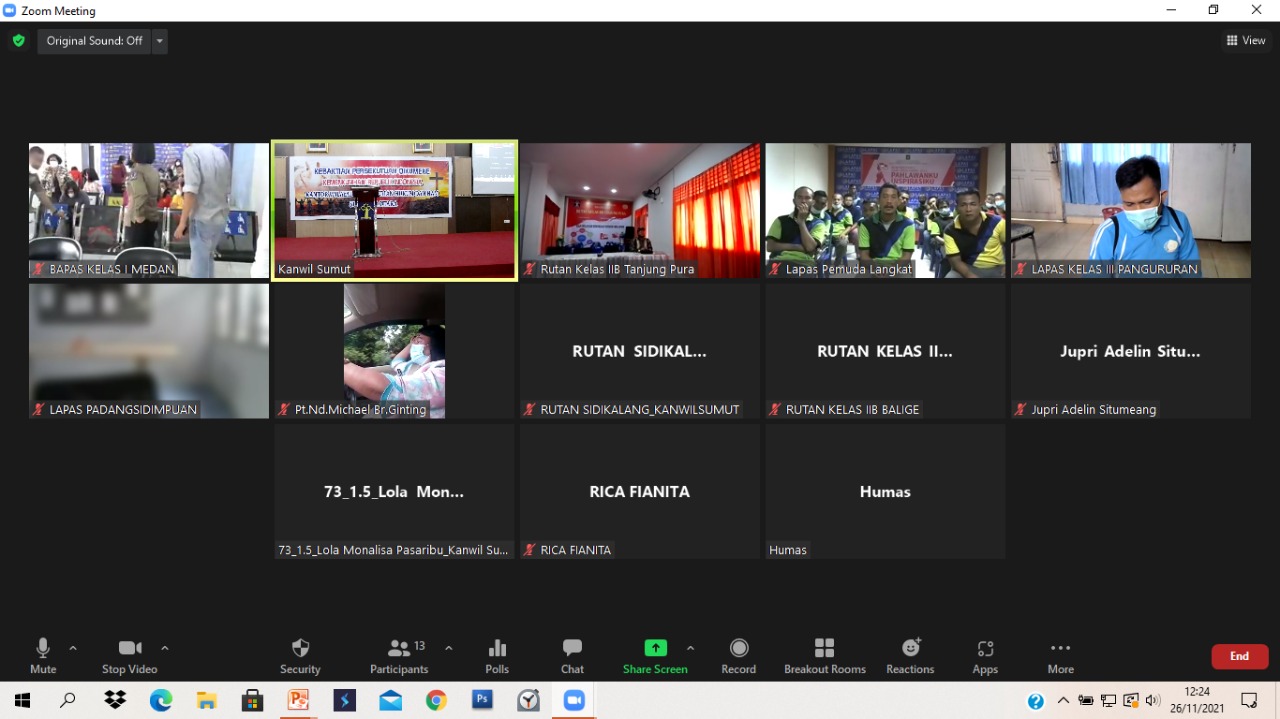The height and width of the screenshot is (719, 1280).
Task: Open Breakout Rooms
Action: coord(824,655)
